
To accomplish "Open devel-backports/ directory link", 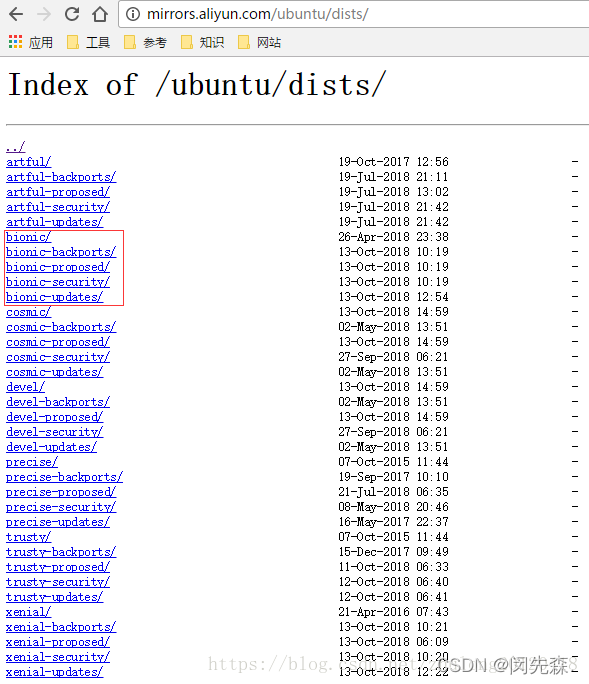I will tap(58, 402).
